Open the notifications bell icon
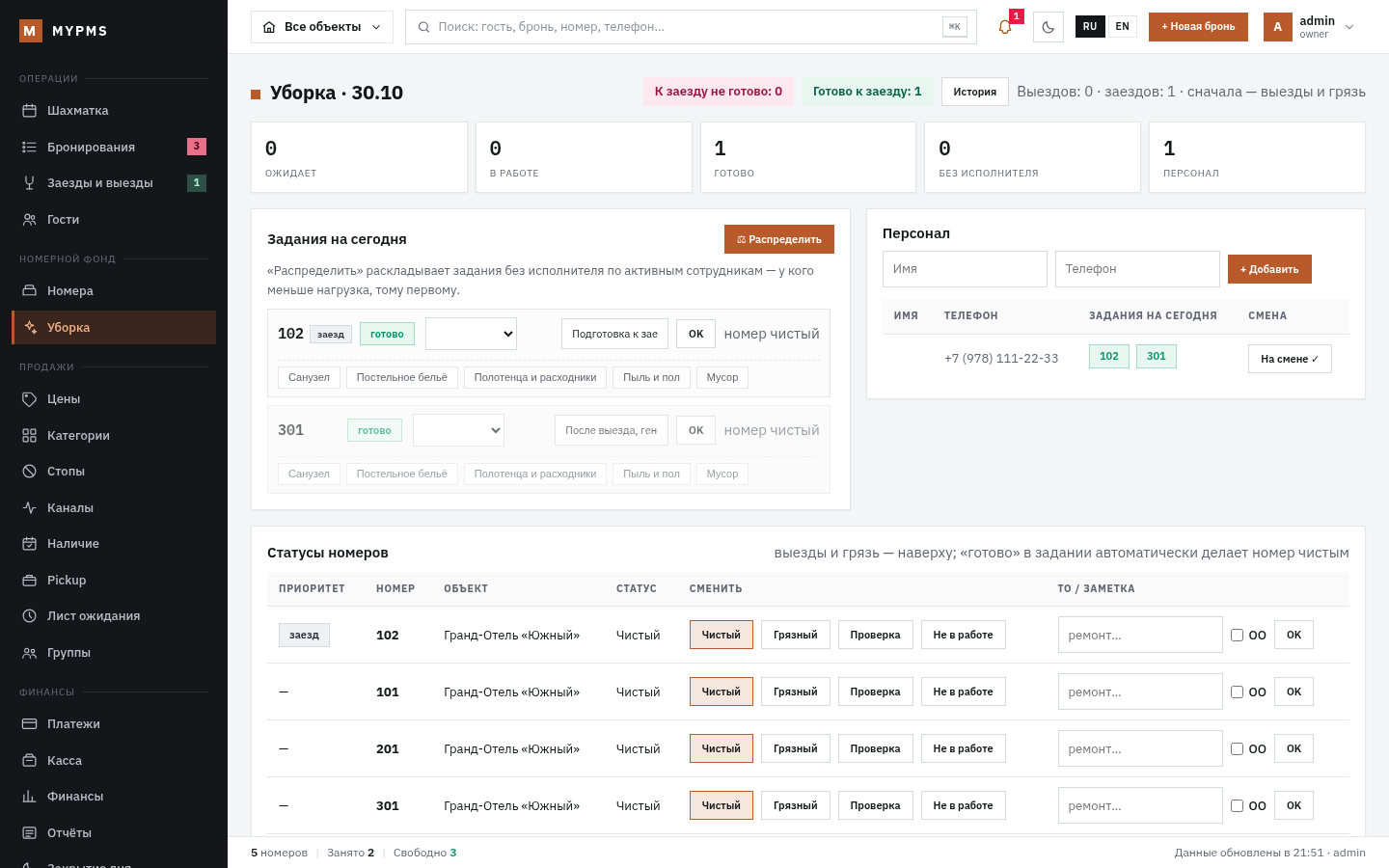Viewport: 1389px width, 868px height. pyautogui.click(x=1005, y=27)
